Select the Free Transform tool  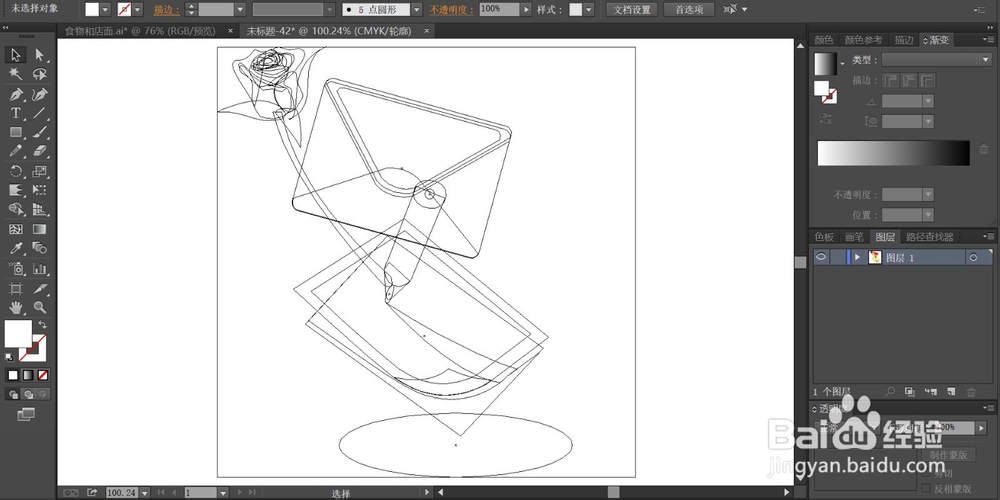click(x=40, y=190)
